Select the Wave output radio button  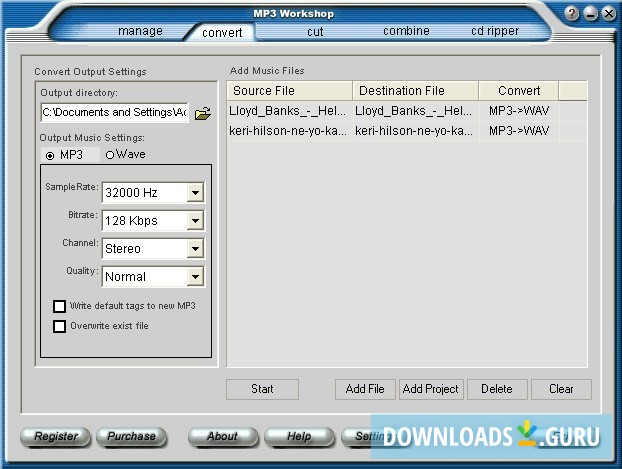[x=110, y=155]
